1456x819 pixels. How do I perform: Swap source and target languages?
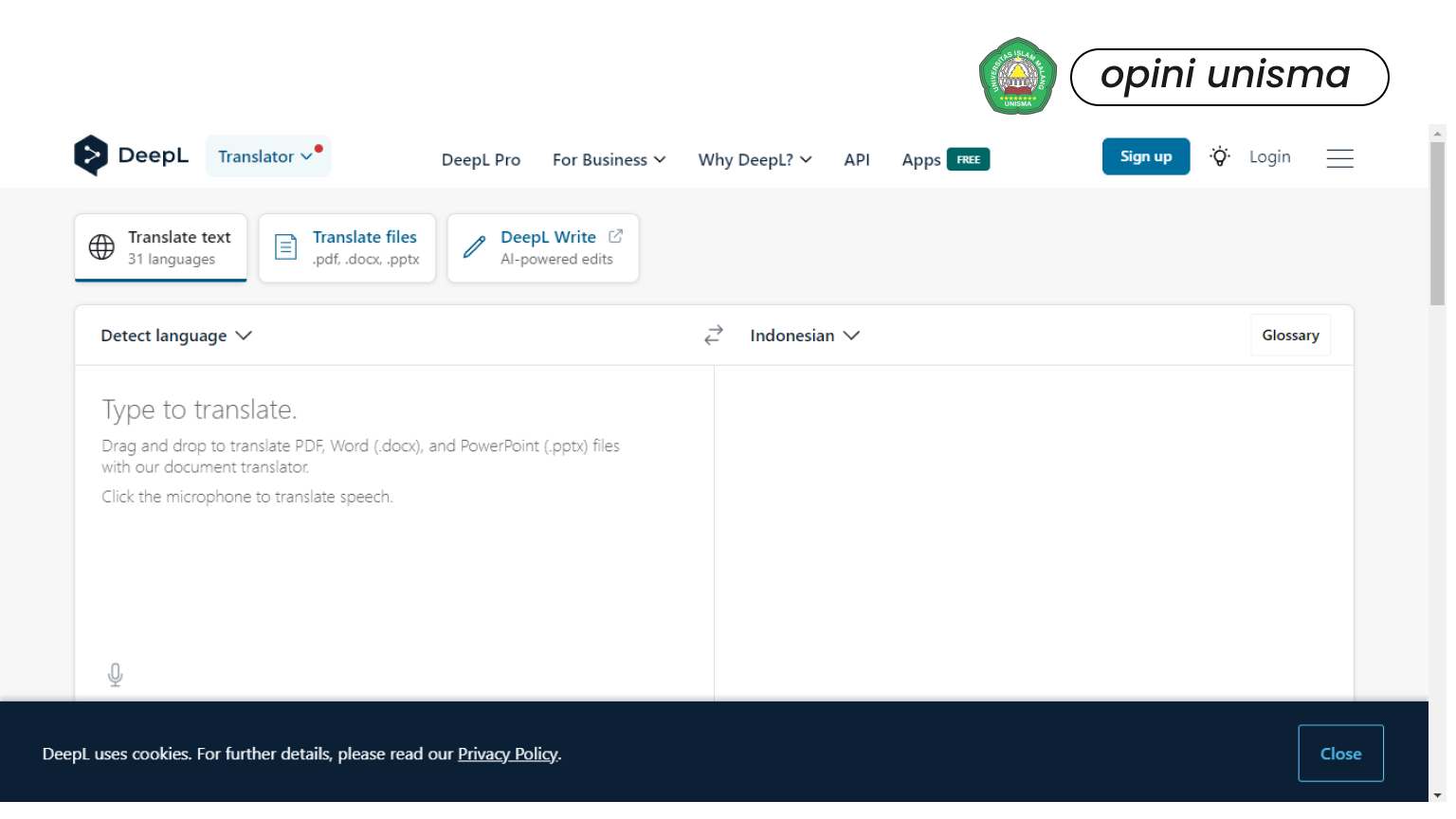coord(714,335)
